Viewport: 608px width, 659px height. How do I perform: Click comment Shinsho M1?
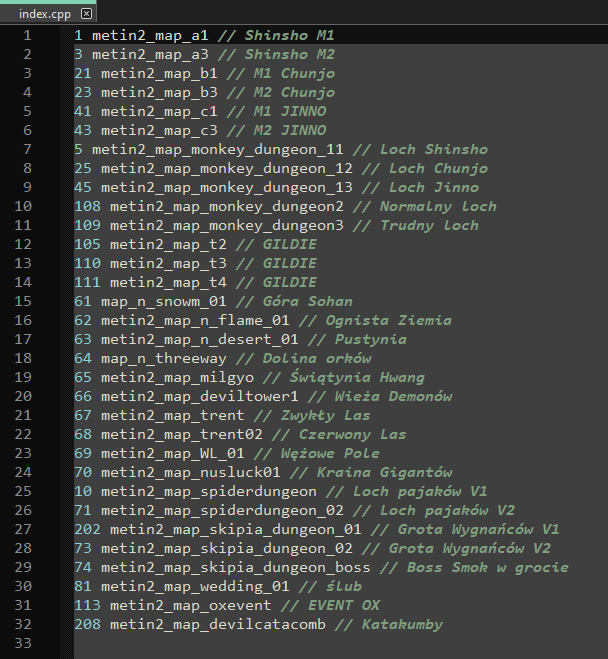pos(290,35)
